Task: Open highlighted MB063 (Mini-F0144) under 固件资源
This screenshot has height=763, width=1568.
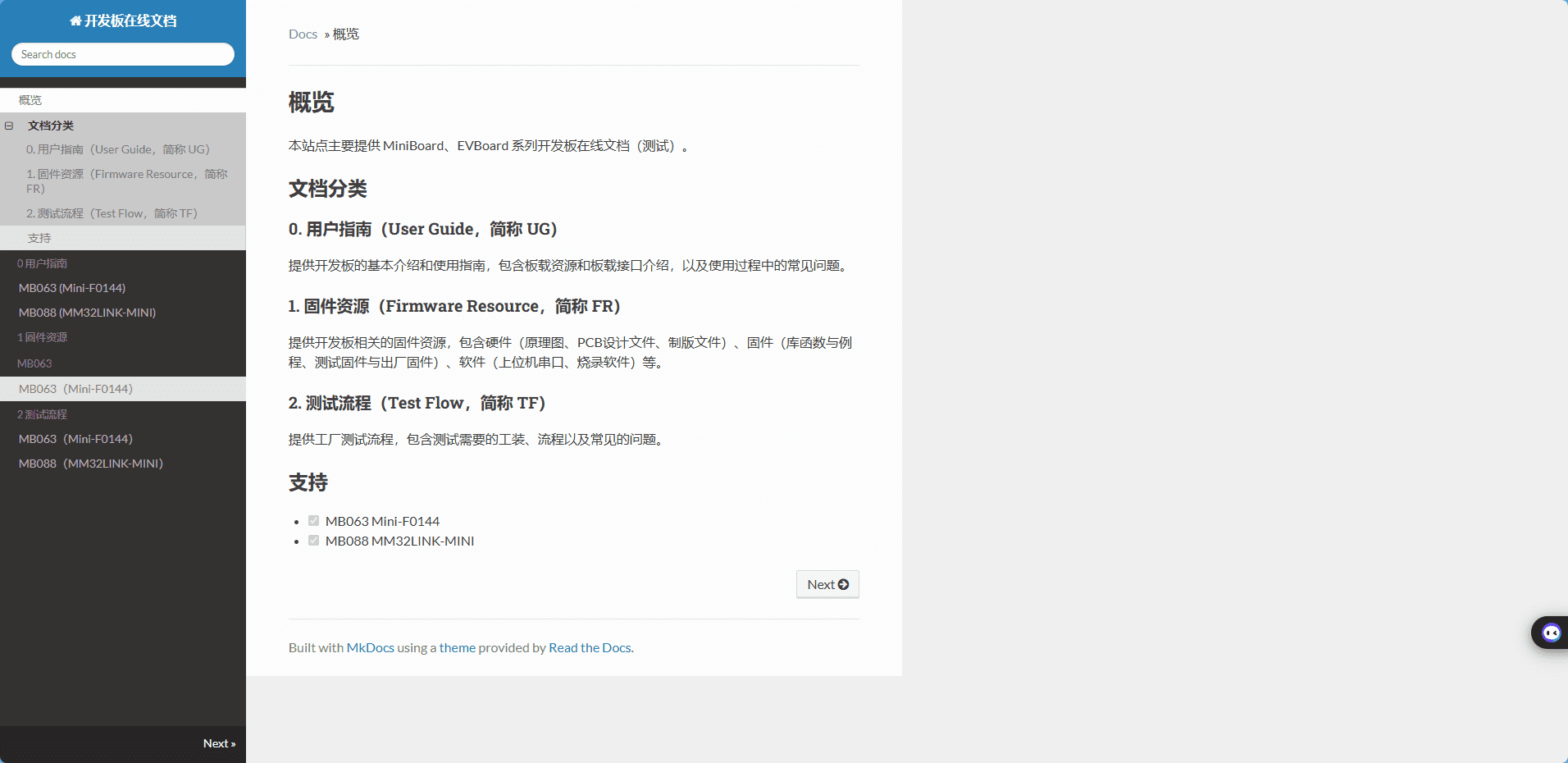Action: (75, 389)
